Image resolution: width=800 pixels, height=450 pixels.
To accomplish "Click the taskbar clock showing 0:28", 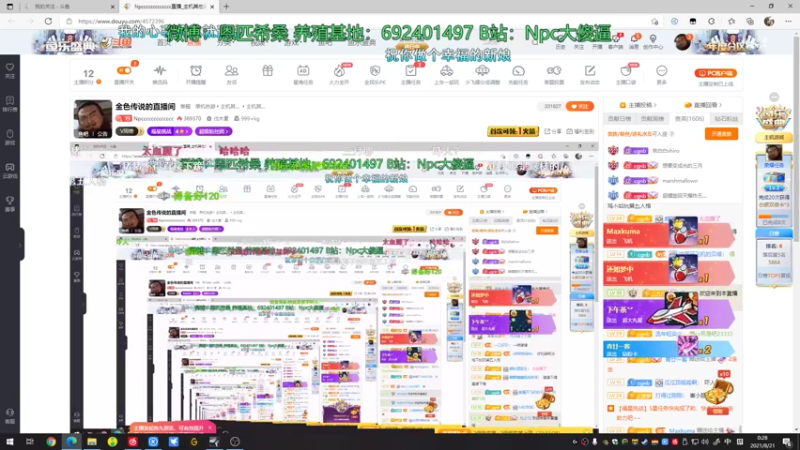I will point(762,442).
